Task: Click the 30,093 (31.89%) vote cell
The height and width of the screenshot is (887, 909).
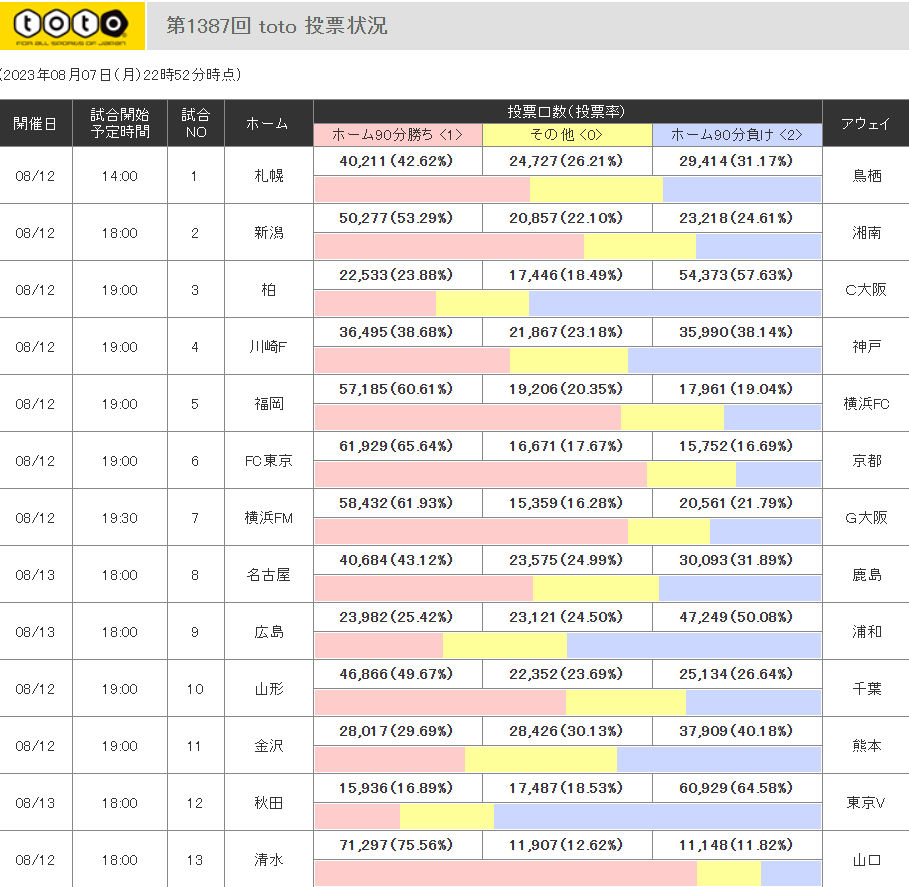Action: click(736, 560)
